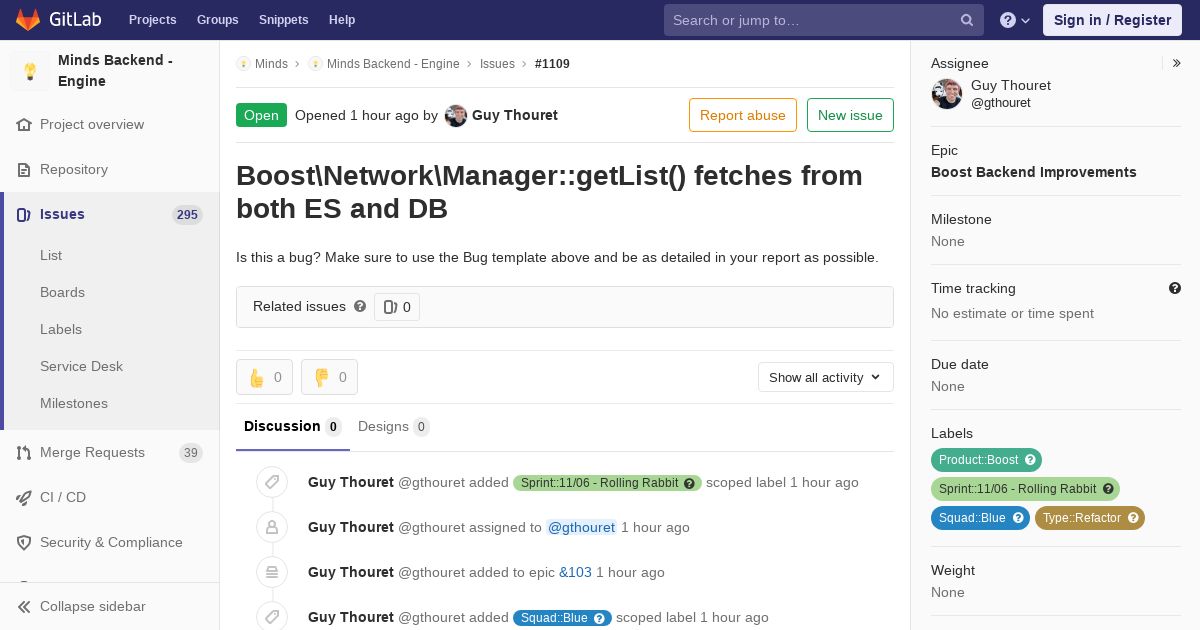Screen dimensions: 1200x630
Task: Give a thumbs up reaction
Action: pos(264,377)
